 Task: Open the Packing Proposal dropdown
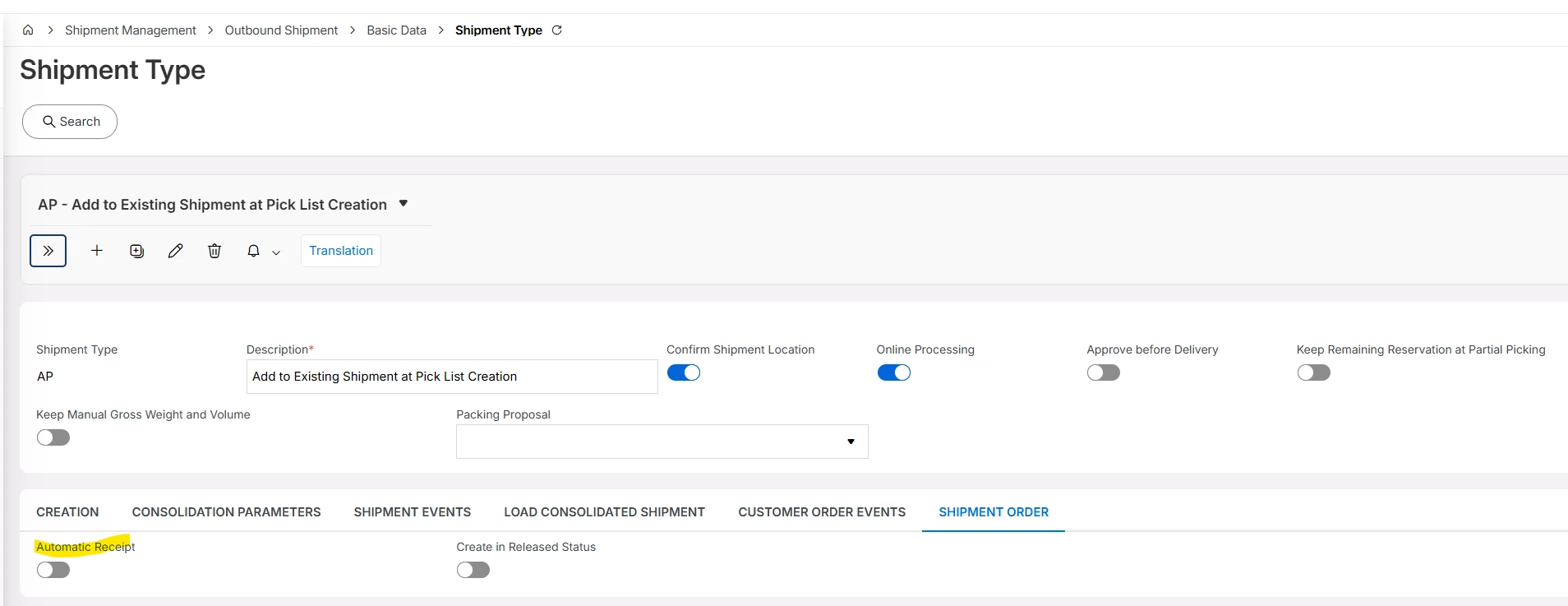point(851,442)
